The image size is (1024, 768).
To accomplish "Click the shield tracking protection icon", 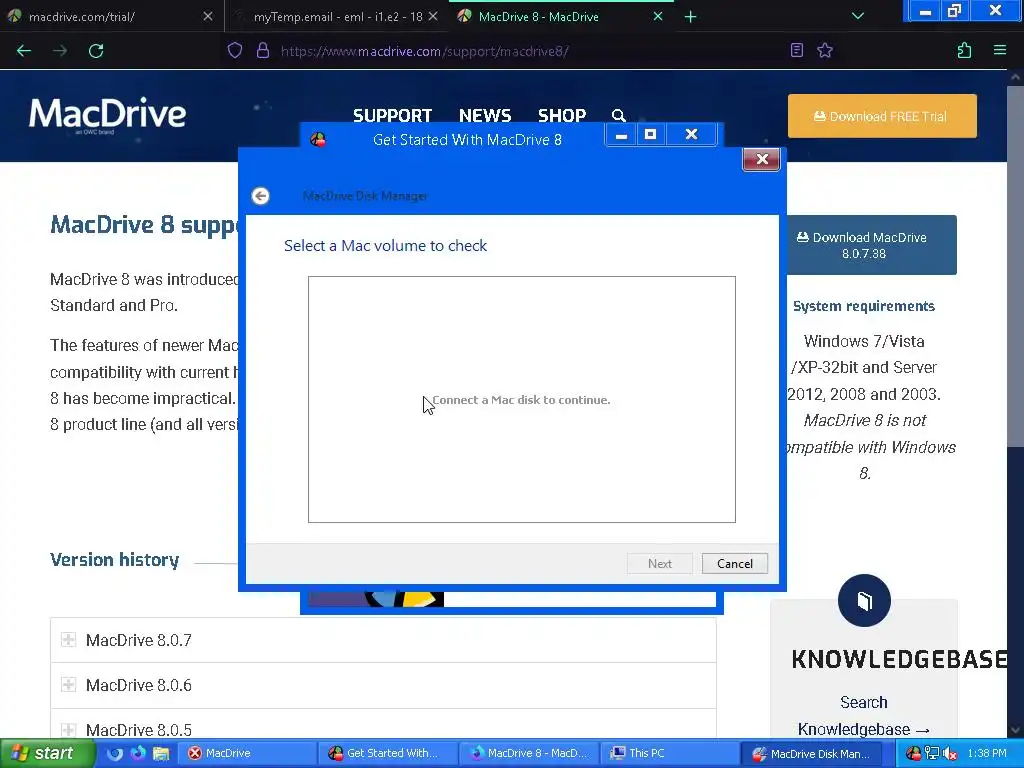I will [x=235, y=51].
